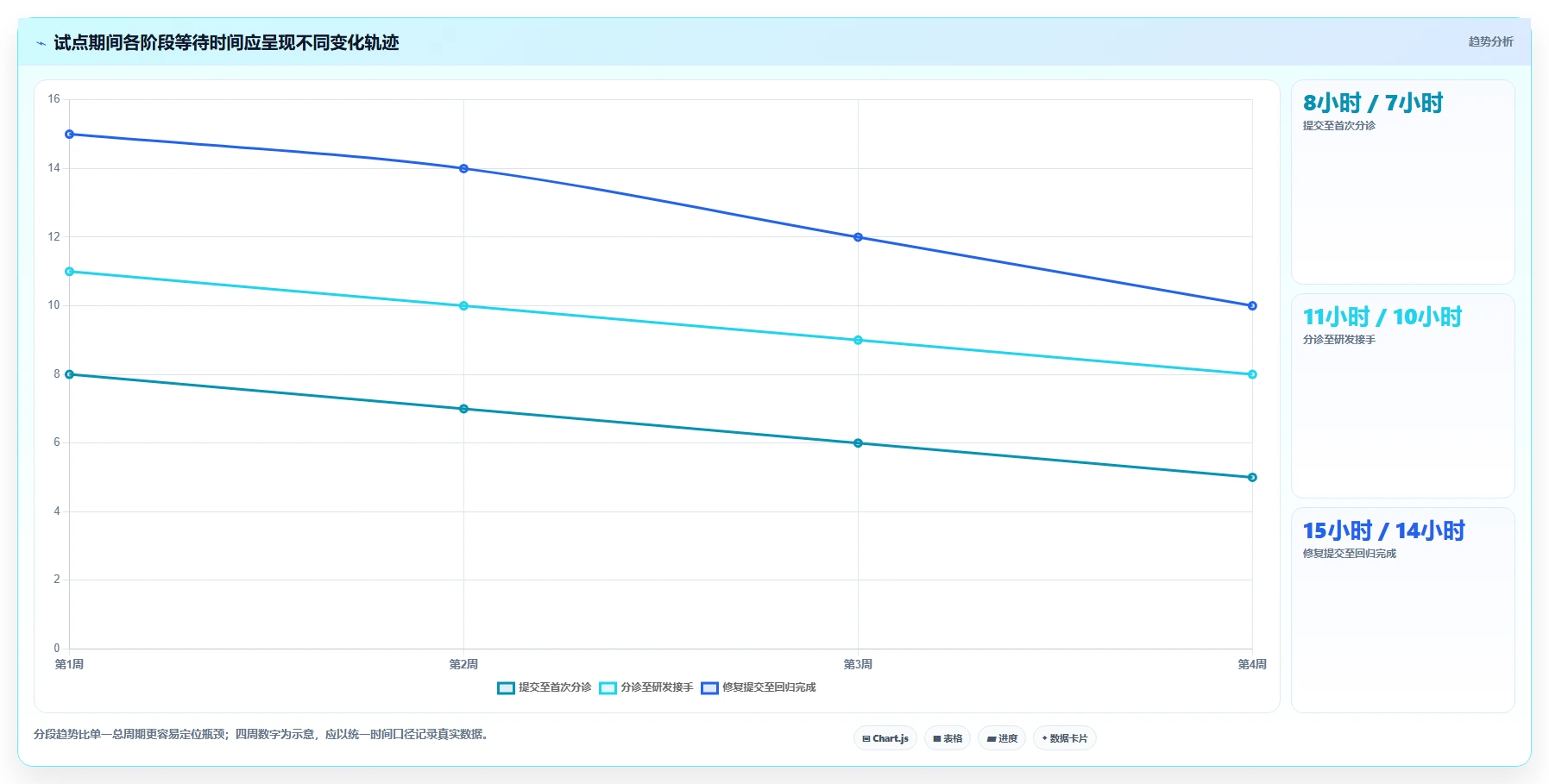1549x784 pixels.
Task: Click the 第3周 x-axis label
Action: click(859, 664)
